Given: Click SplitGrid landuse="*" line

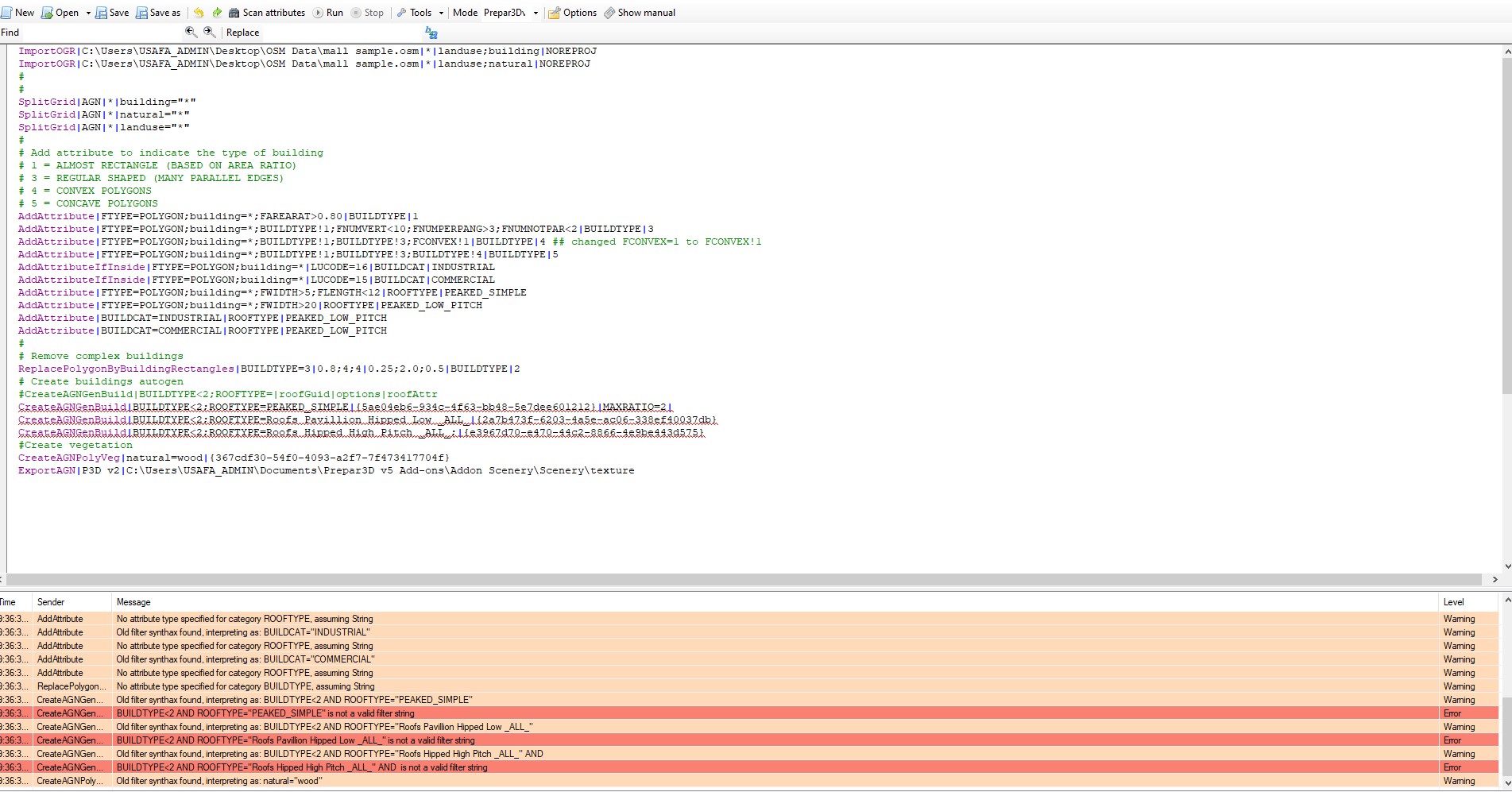Looking at the screenshot, I should tap(104, 127).
